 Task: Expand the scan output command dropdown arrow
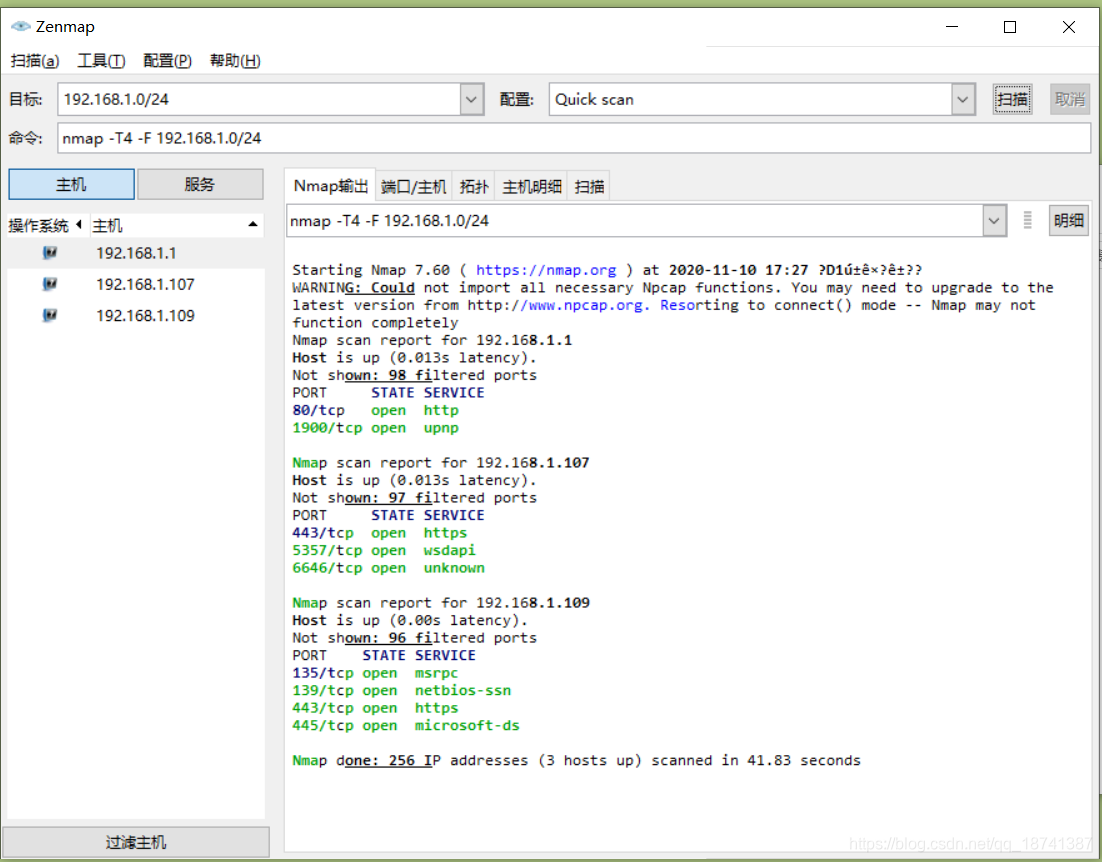click(994, 221)
